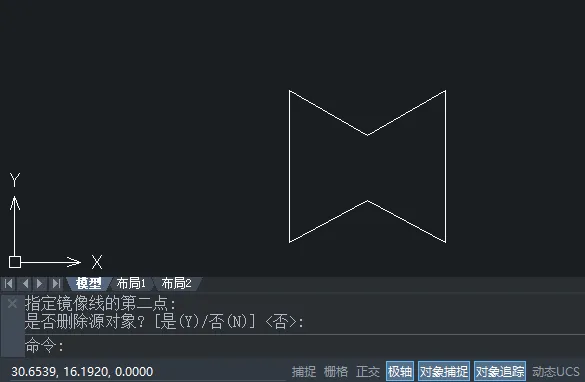Switch to the 模型 tab

click(x=88, y=284)
